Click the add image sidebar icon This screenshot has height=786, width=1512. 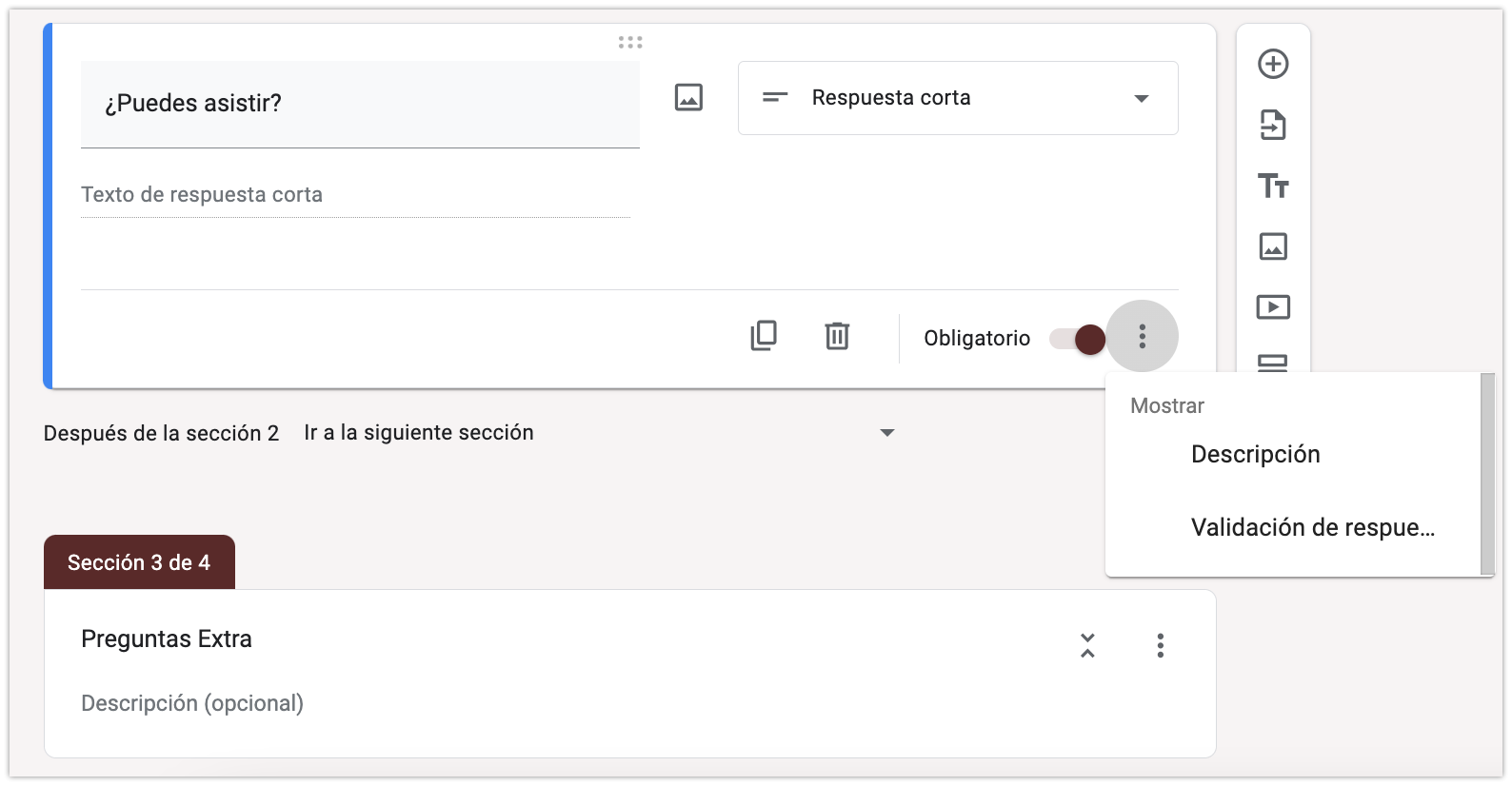1273,246
